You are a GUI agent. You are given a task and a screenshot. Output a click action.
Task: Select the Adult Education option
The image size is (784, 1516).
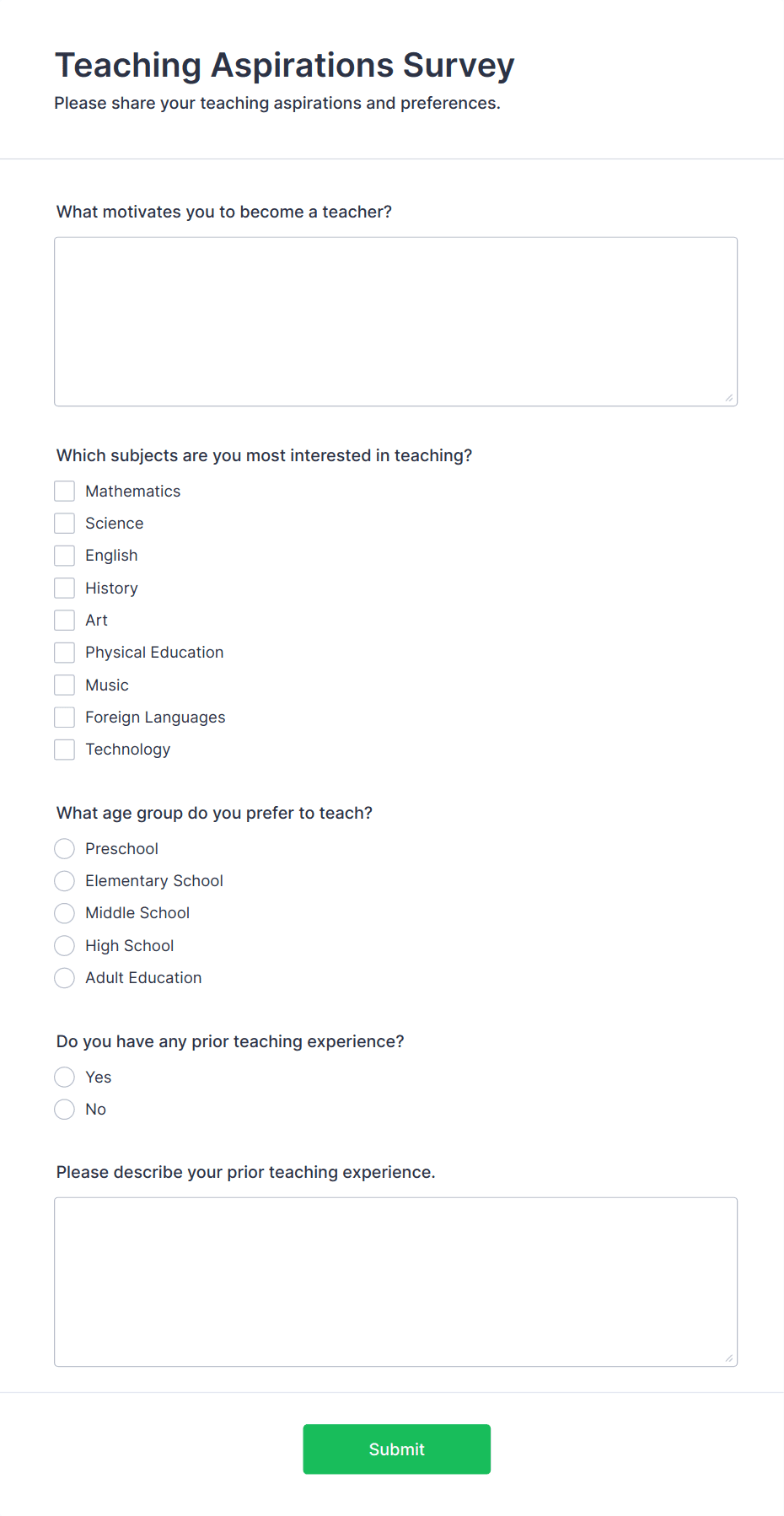[x=64, y=977]
